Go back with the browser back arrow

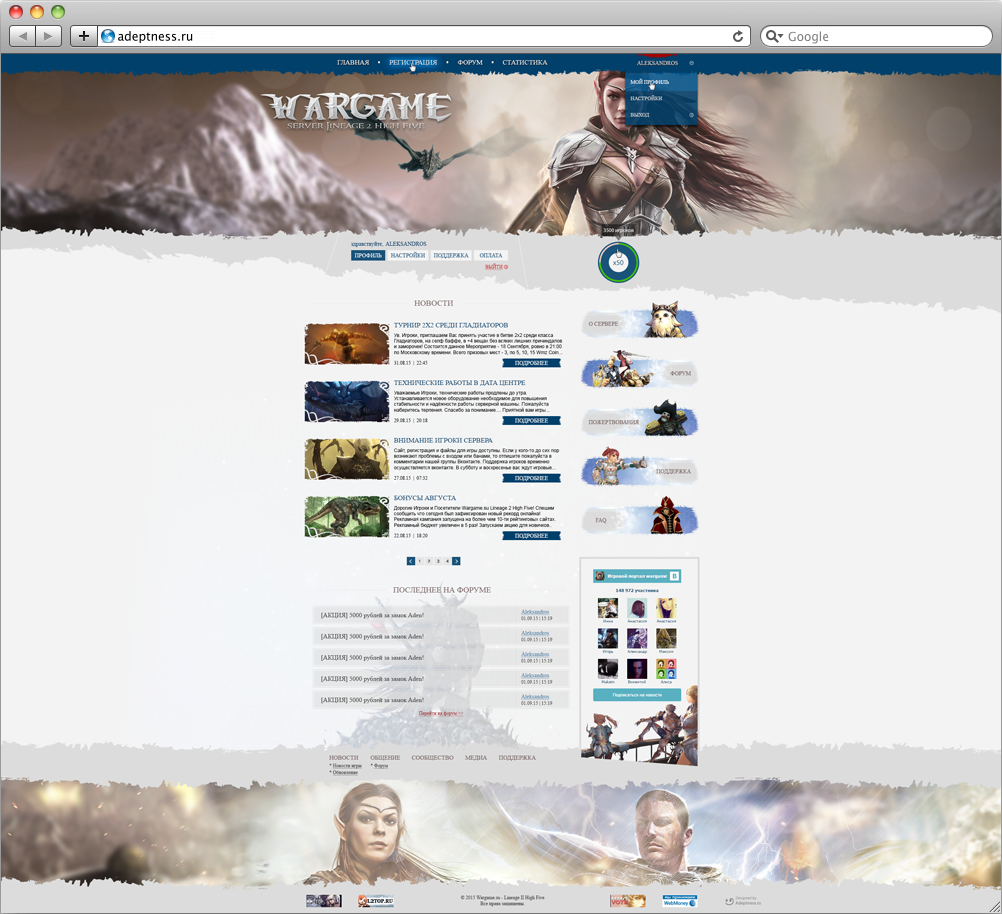click(23, 36)
